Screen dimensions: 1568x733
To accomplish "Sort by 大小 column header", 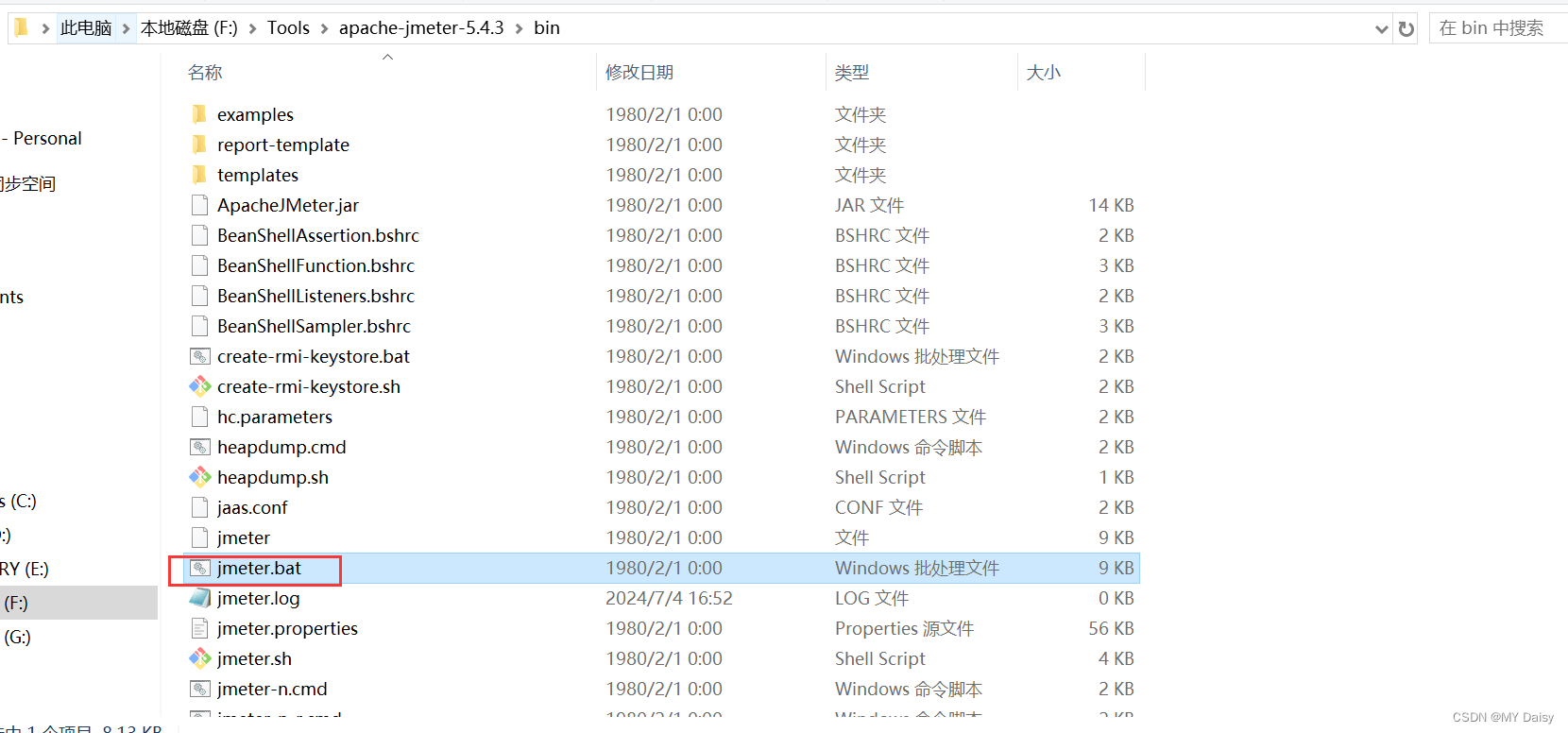I will (1044, 73).
